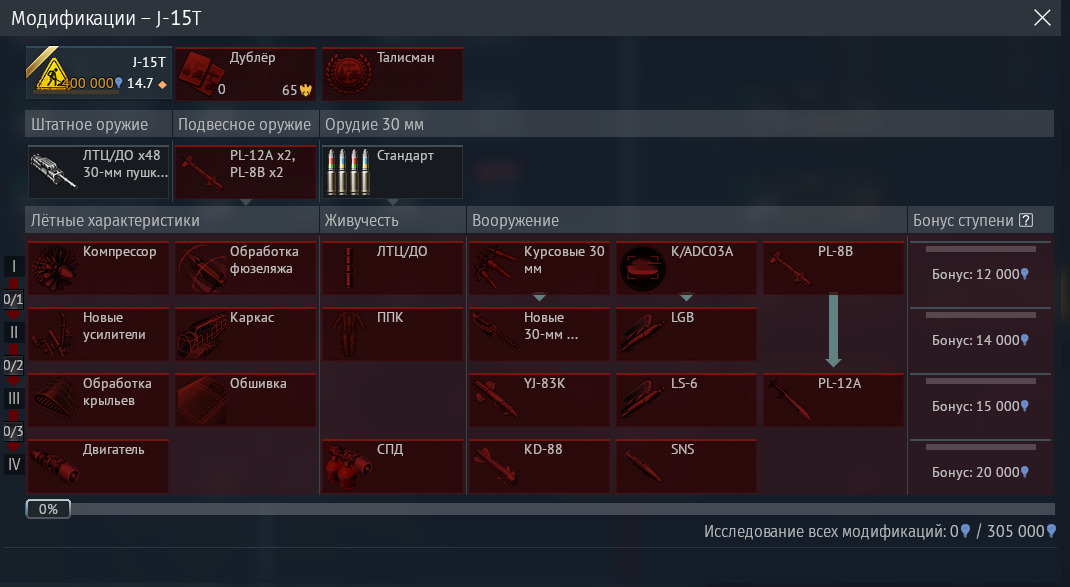
Task: Open the Штатное оружие ЛТЦ/ДО x48 slot
Action: pos(99,172)
